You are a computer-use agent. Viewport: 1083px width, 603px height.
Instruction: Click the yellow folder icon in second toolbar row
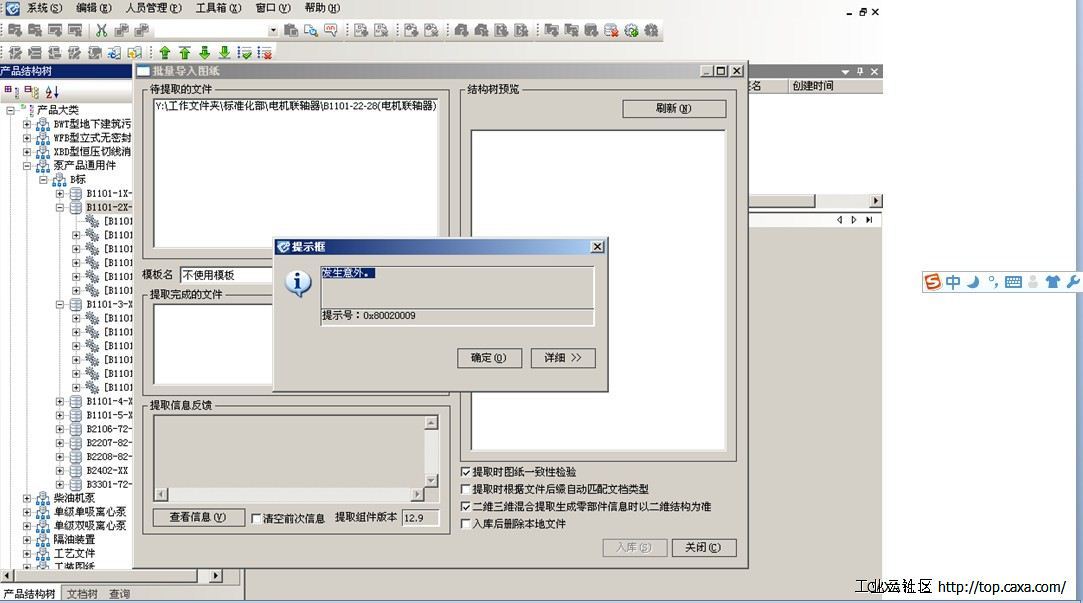135,52
